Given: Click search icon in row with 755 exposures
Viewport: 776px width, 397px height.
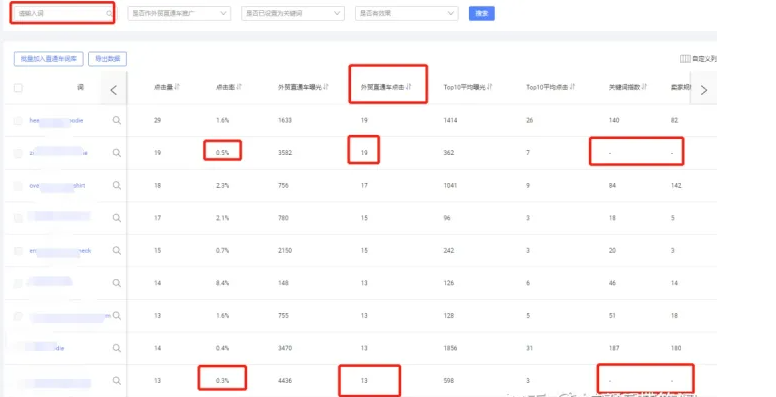Looking at the screenshot, I should pos(116,316).
